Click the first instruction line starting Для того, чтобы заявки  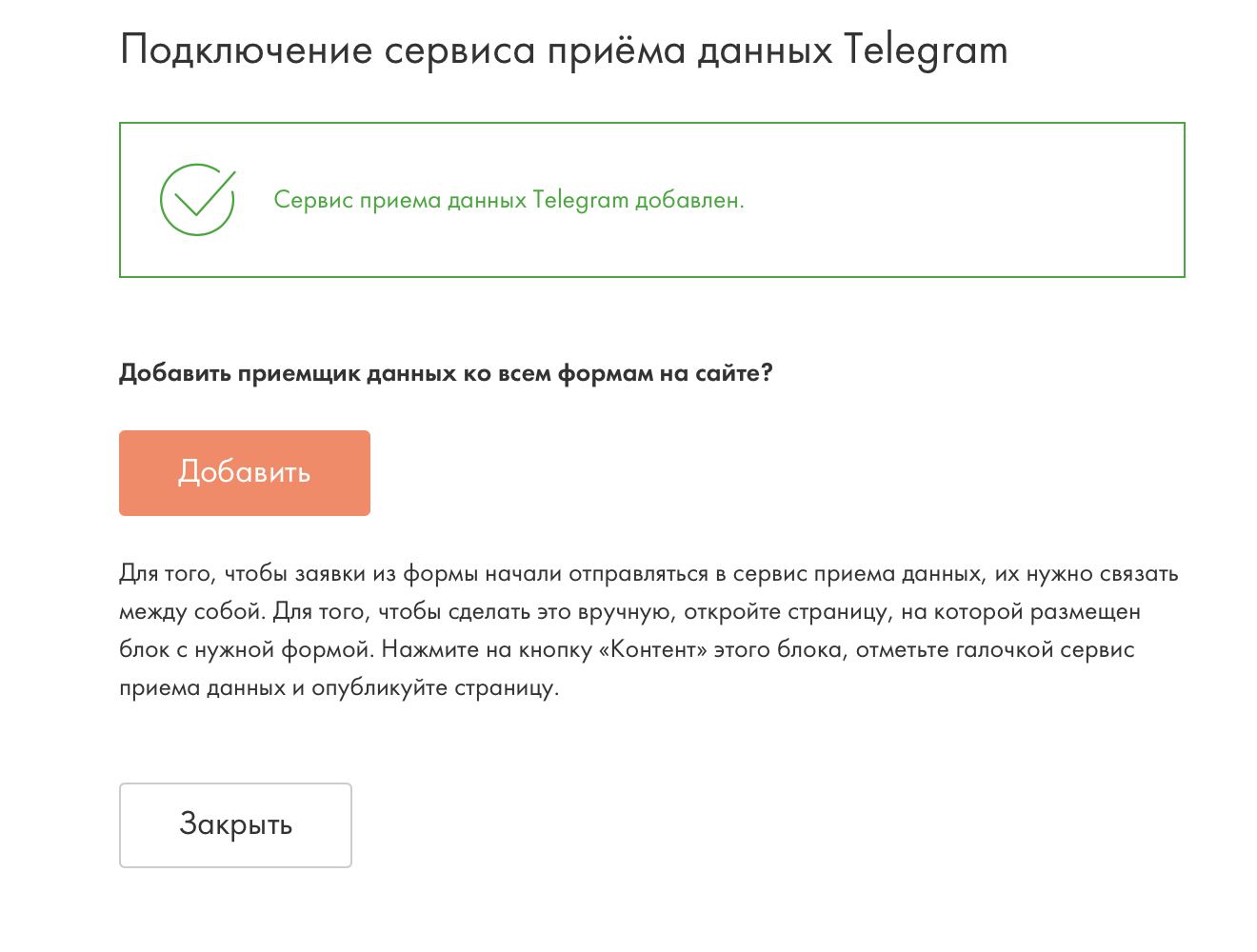click(648, 573)
